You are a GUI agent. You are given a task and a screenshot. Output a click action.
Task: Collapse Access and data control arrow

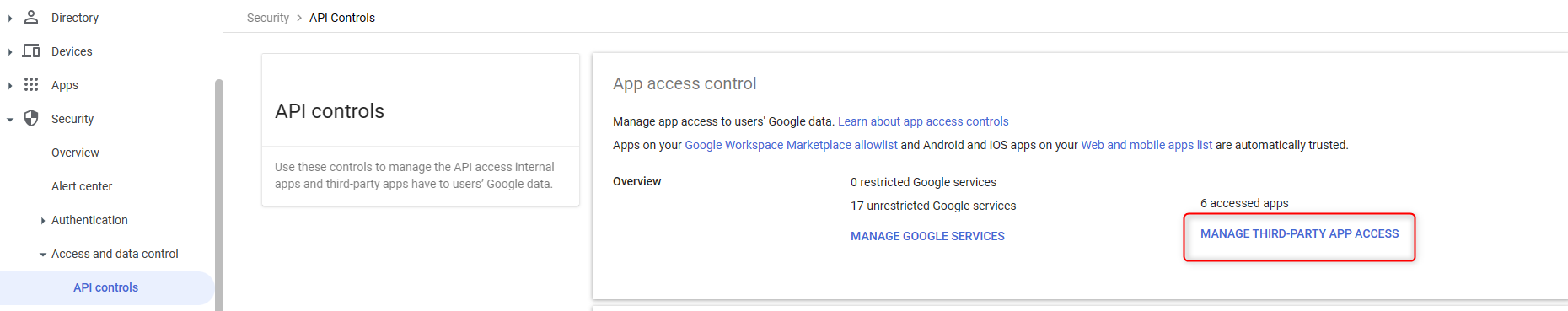pos(42,254)
